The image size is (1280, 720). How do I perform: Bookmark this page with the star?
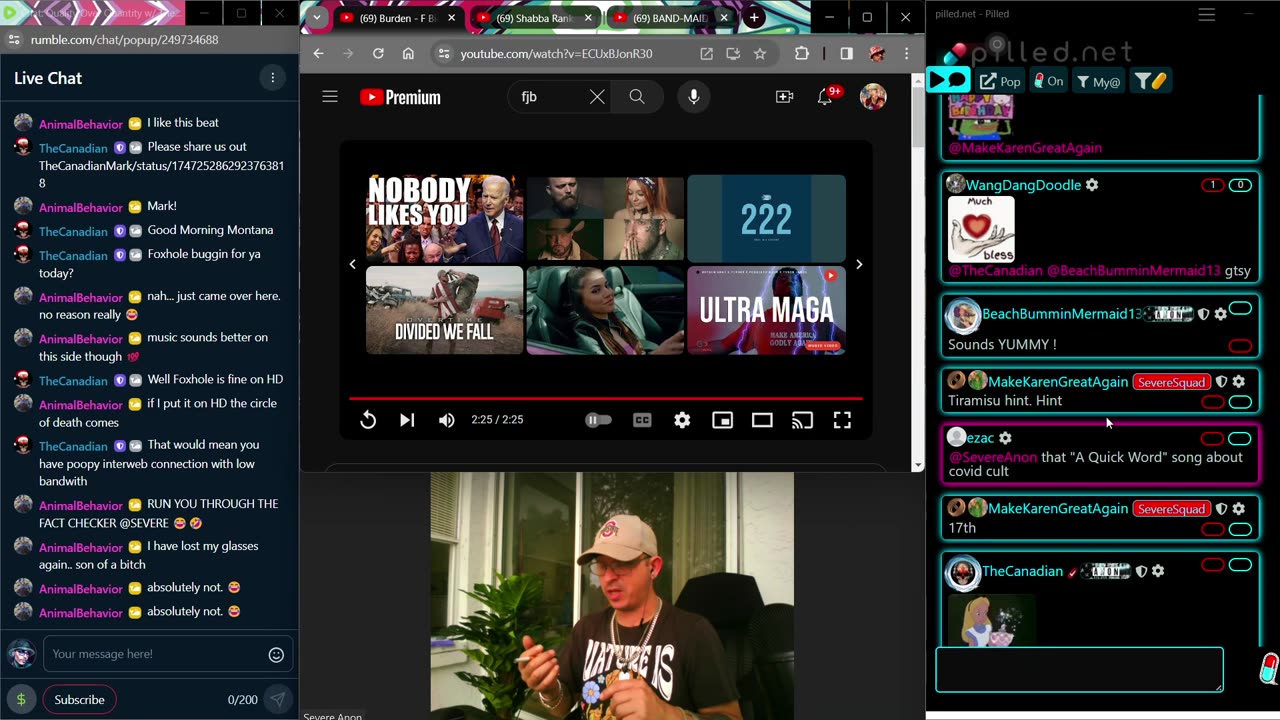coord(760,54)
